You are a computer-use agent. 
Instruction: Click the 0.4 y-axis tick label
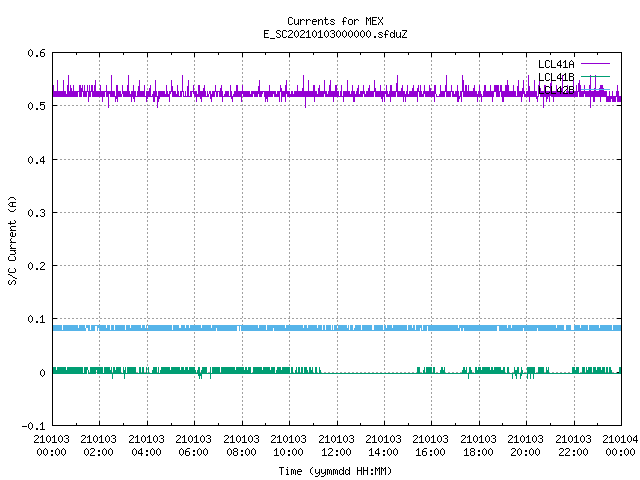click(36, 160)
